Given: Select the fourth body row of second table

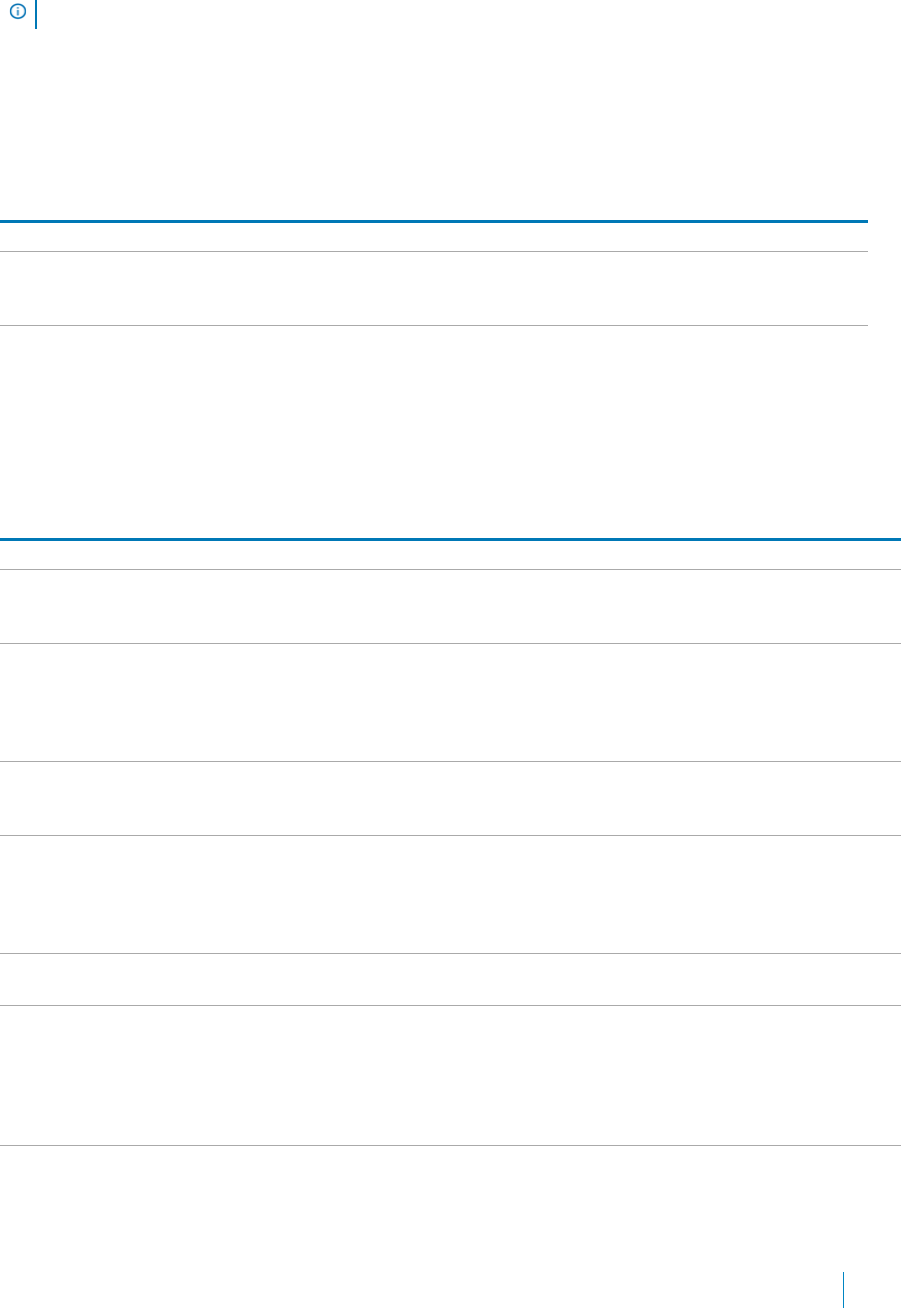Looking at the screenshot, I should tap(450, 894).
